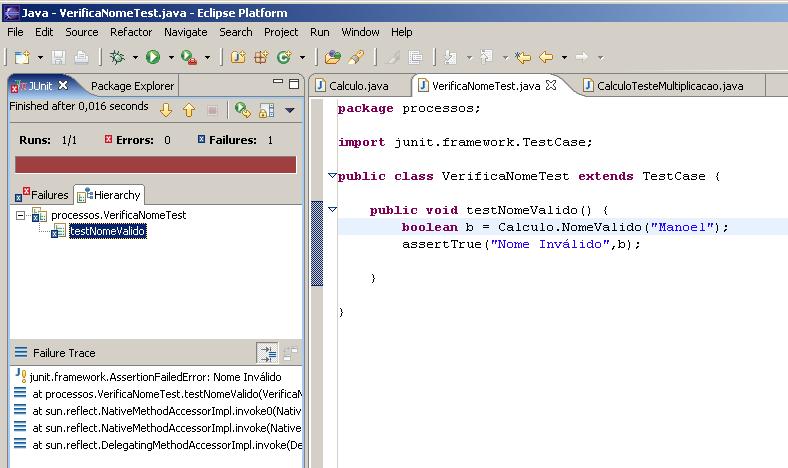The width and height of the screenshot is (788, 468).
Task: Open the Project menu
Action: 281,32
